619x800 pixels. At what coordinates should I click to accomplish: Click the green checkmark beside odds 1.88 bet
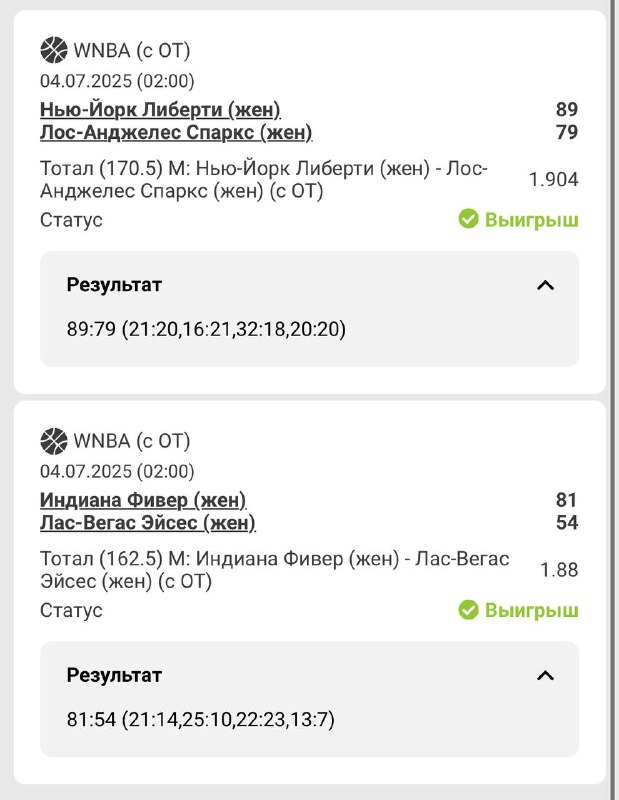(x=468, y=610)
